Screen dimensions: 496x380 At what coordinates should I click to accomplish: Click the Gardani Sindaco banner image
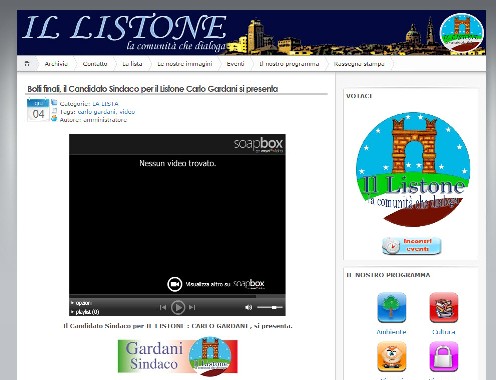tap(178, 357)
